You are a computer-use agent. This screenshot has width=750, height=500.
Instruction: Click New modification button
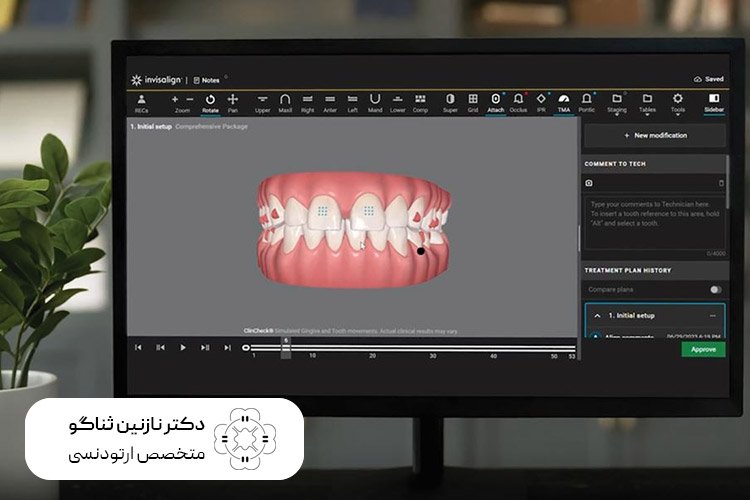coord(655,136)
